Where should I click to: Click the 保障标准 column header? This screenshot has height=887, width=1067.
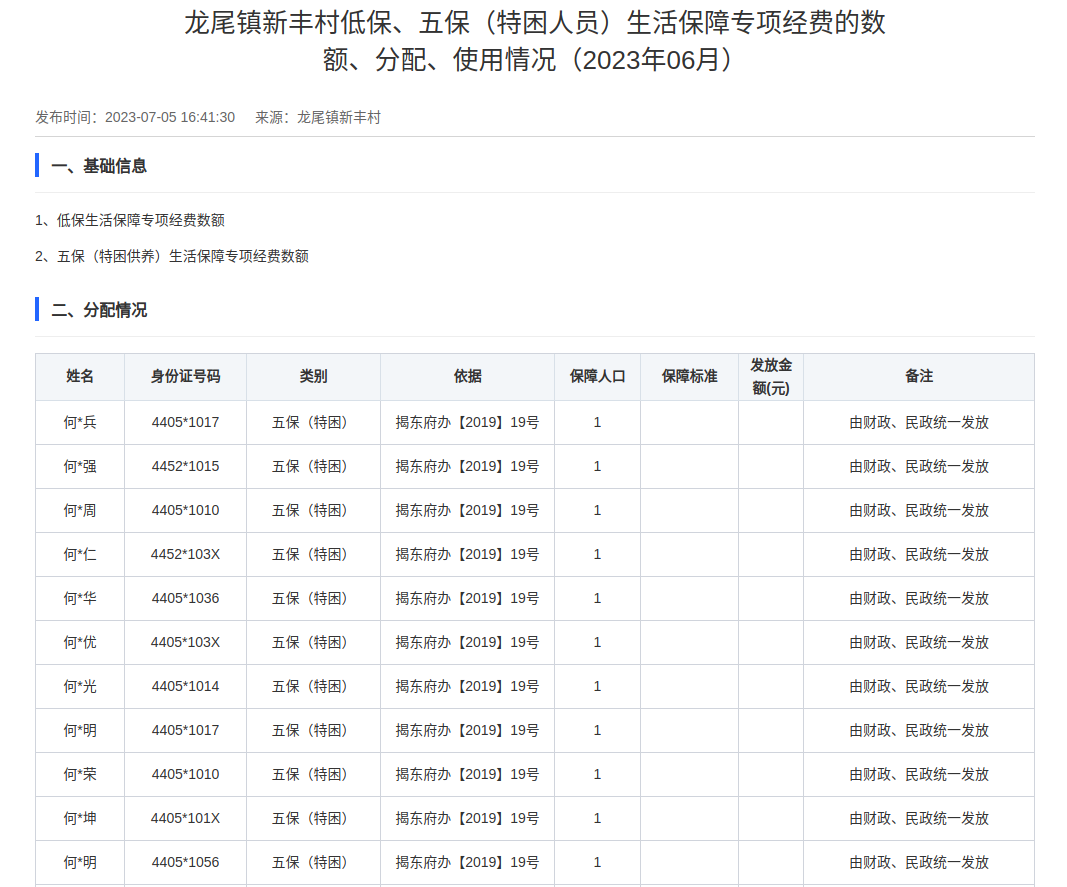[x=689, y=376]
